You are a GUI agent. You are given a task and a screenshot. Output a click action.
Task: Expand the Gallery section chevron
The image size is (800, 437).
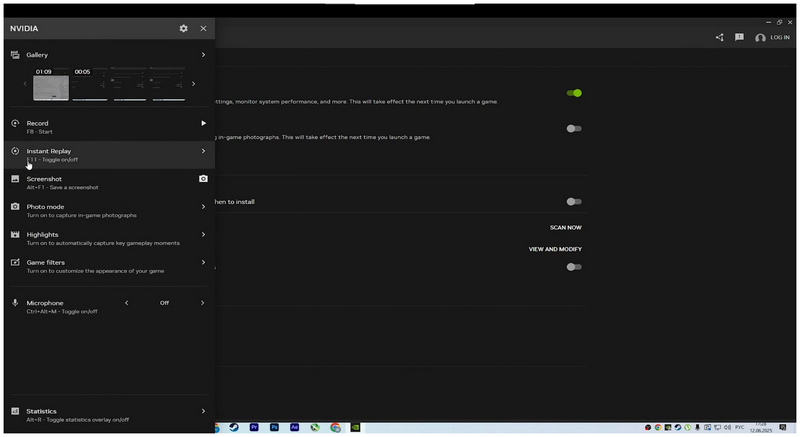(x=203, y=55)
